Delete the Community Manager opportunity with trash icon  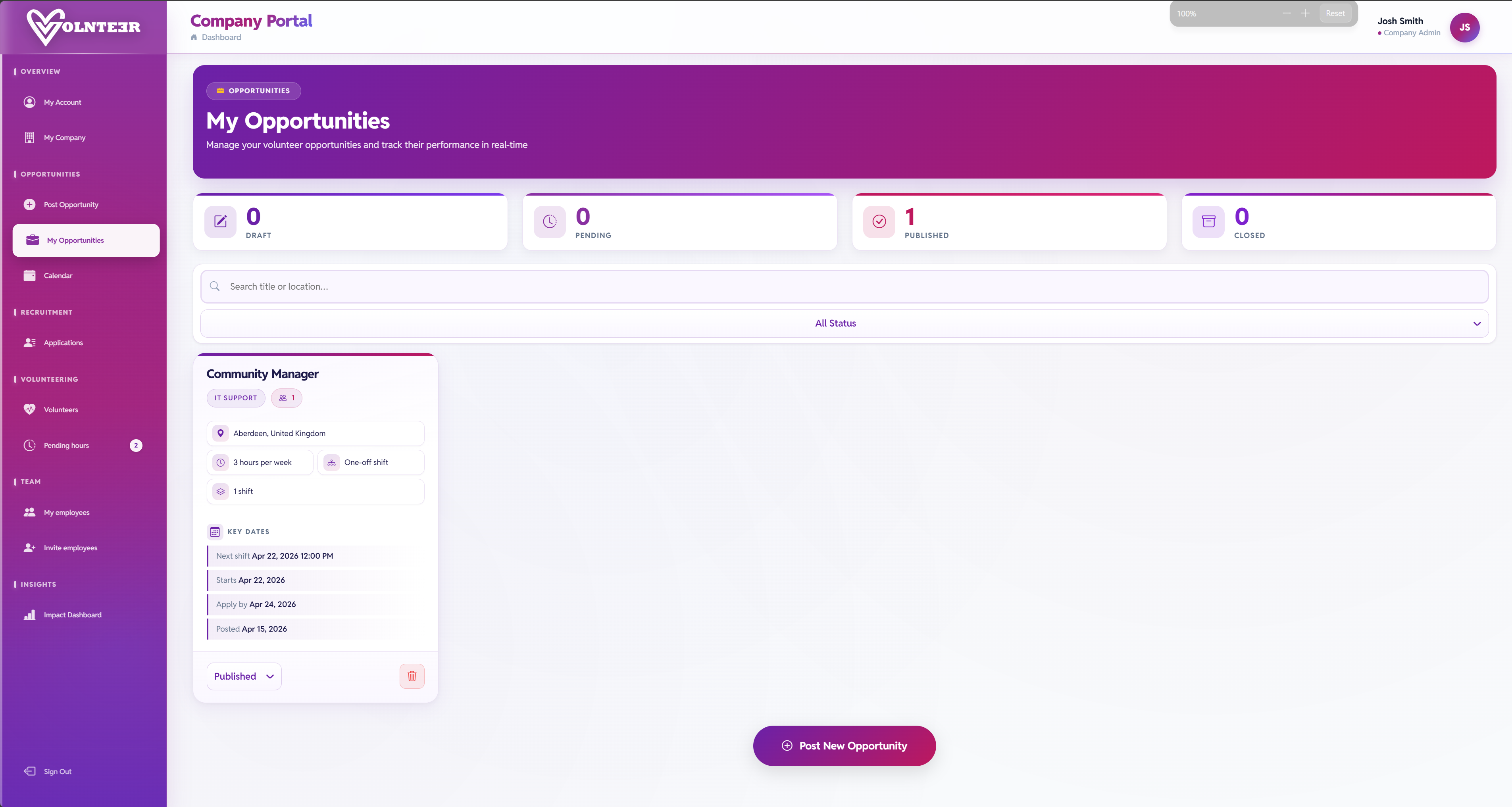(x=412, y=677)
